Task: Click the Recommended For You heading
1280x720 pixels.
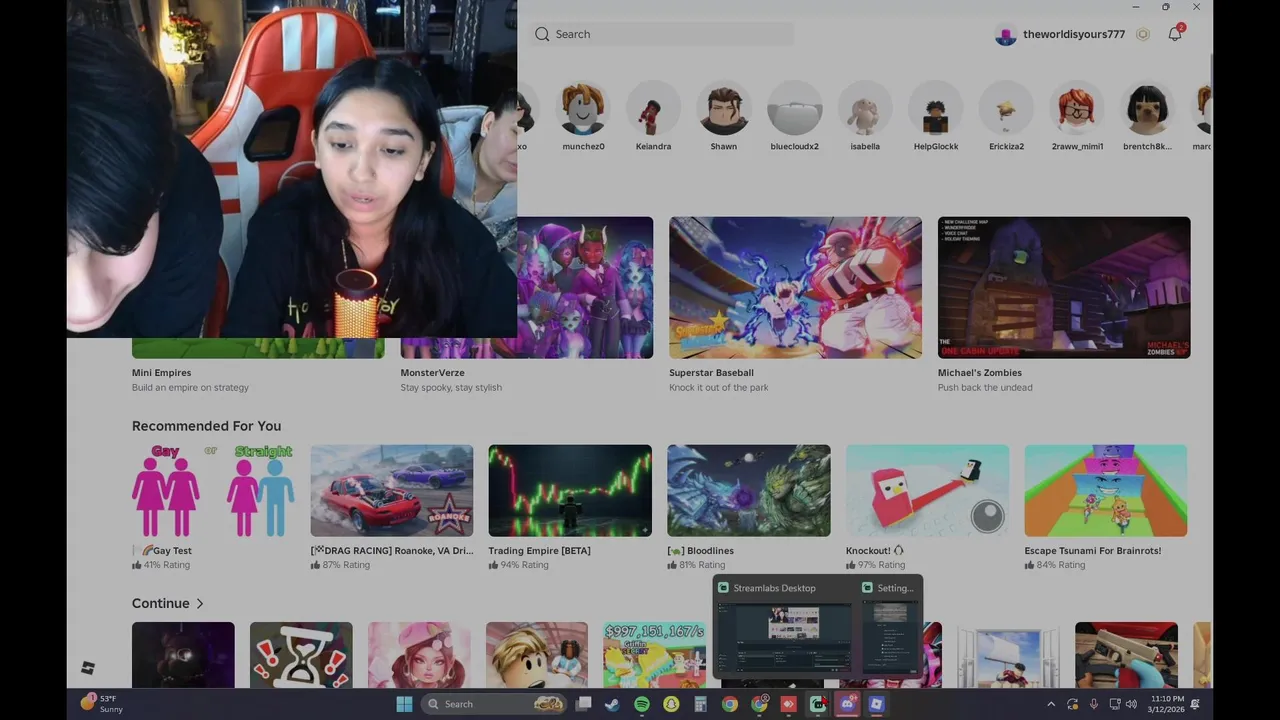Action: coord(207,426)
